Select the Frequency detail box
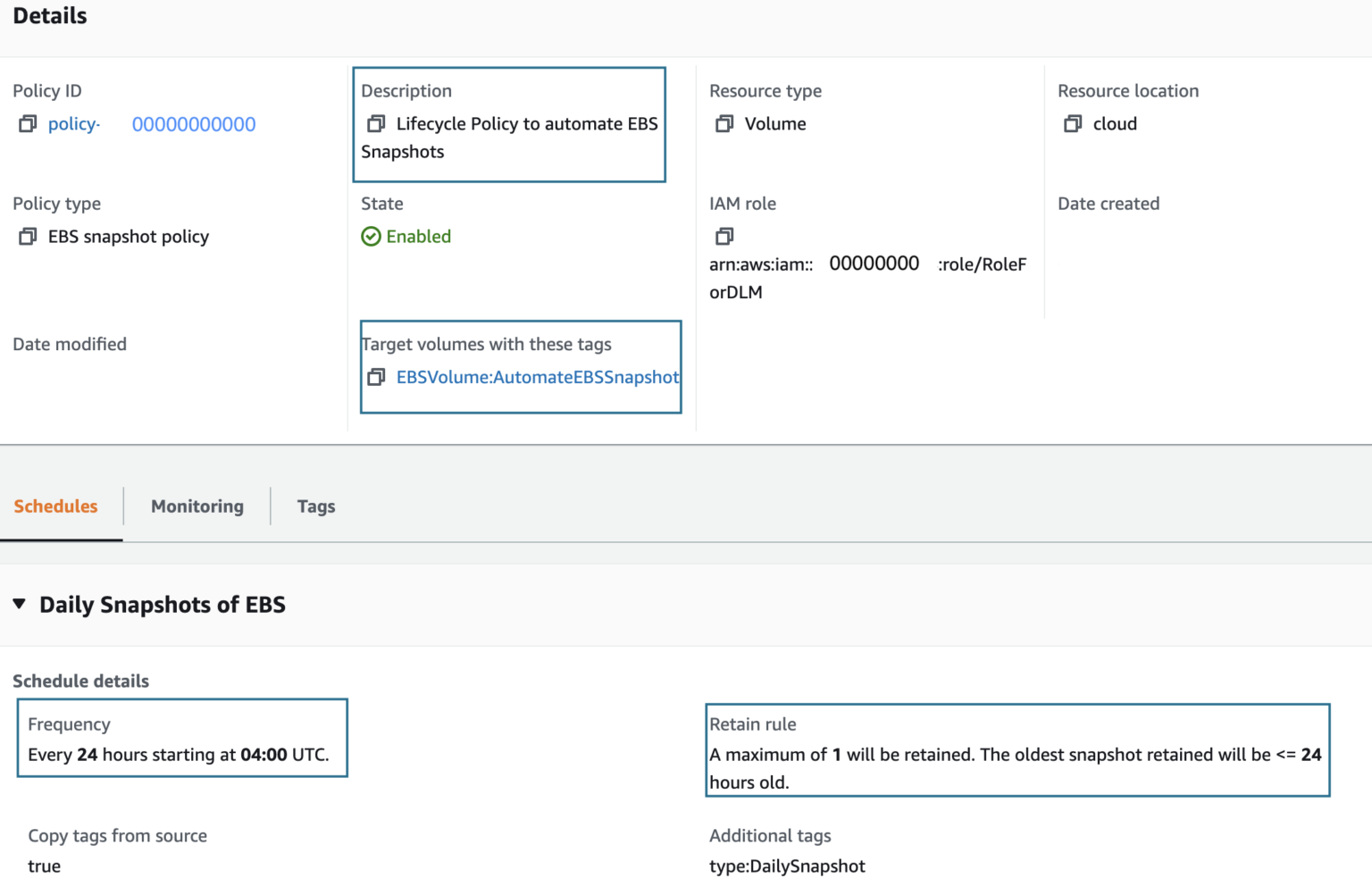 point(182,738)
